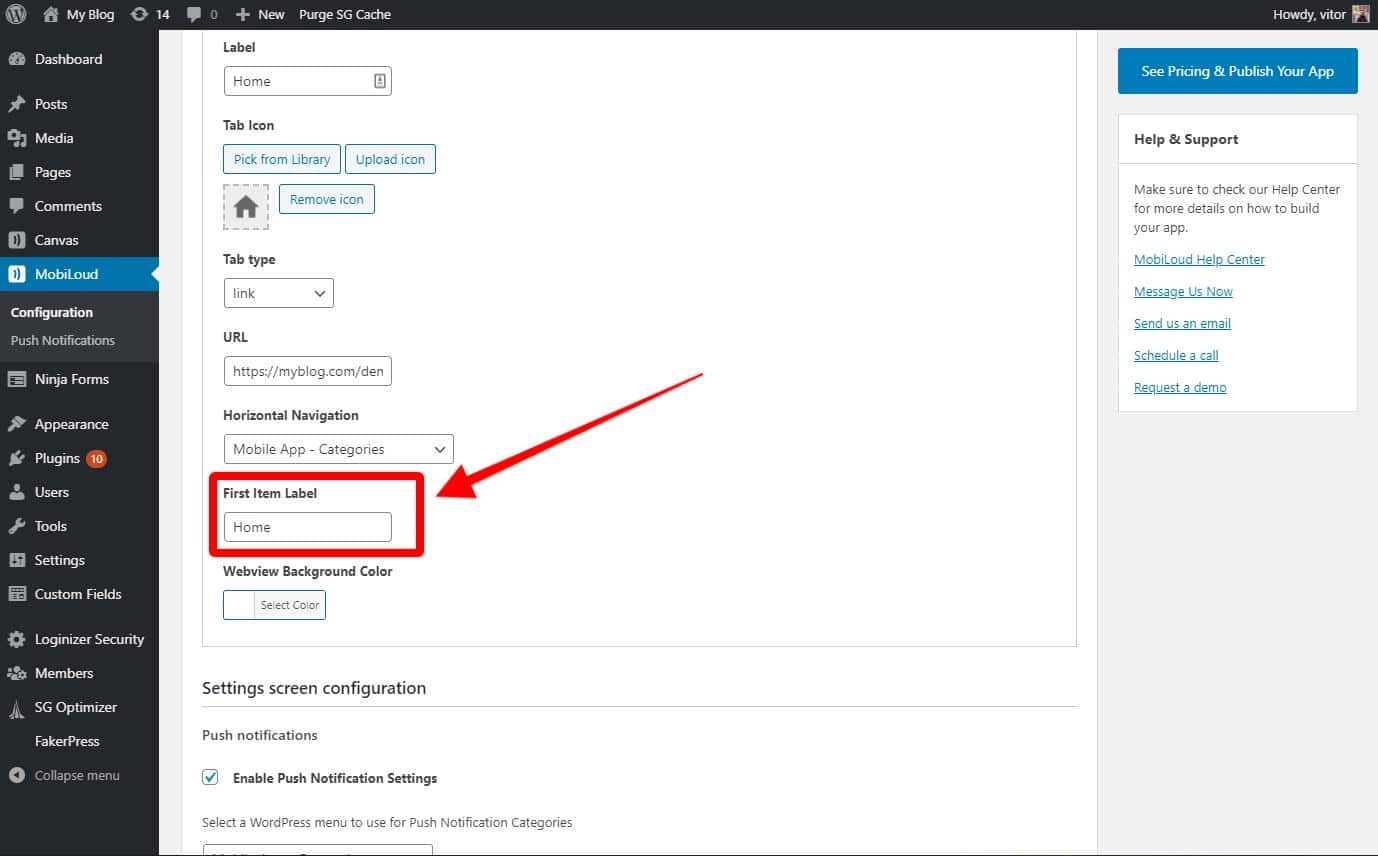Click the Loginizer Security gear icon
Viewport: 1378px width, 856px height.
(17, 639)
